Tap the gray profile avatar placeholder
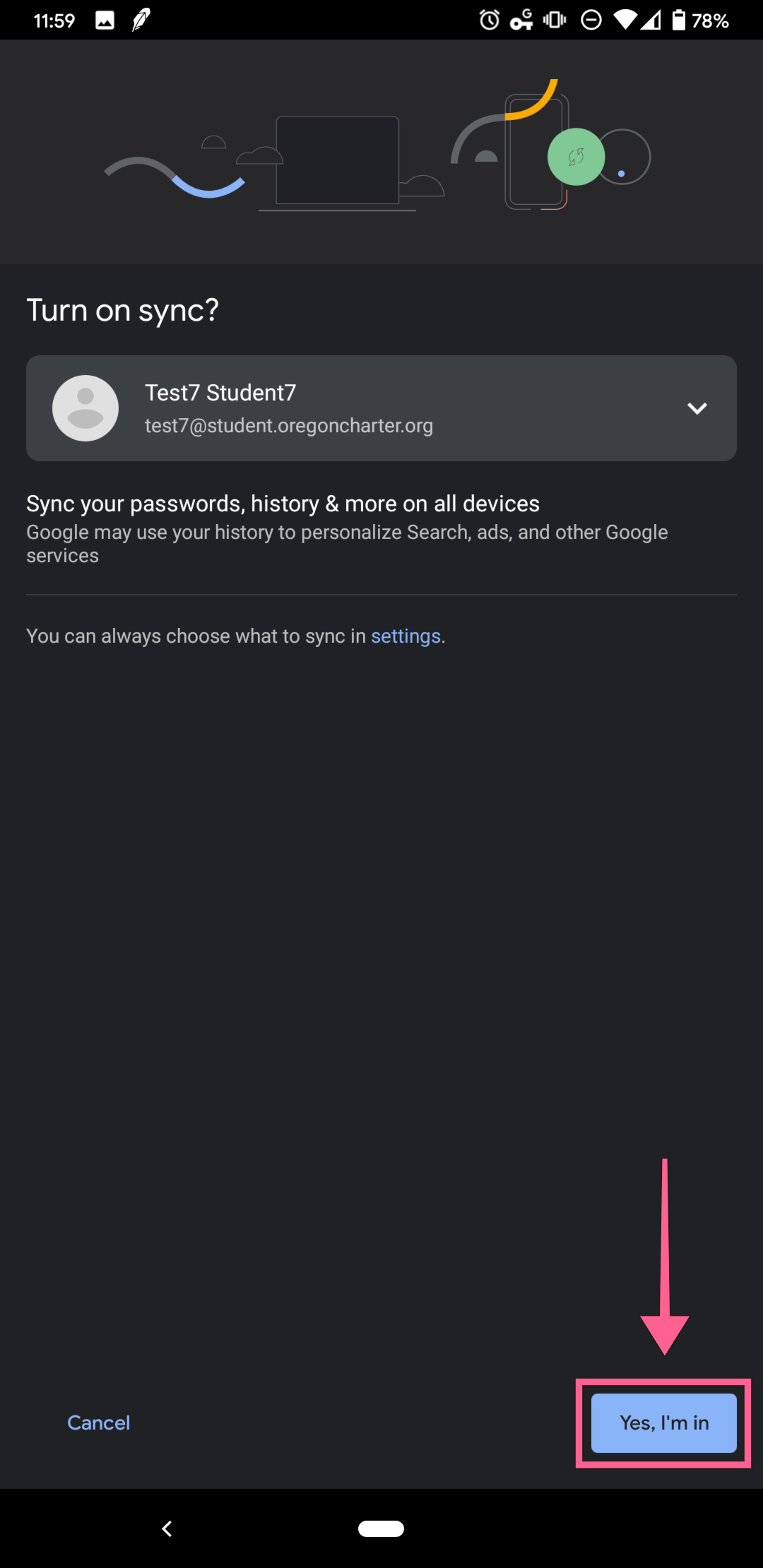 [x=85, y=408]
